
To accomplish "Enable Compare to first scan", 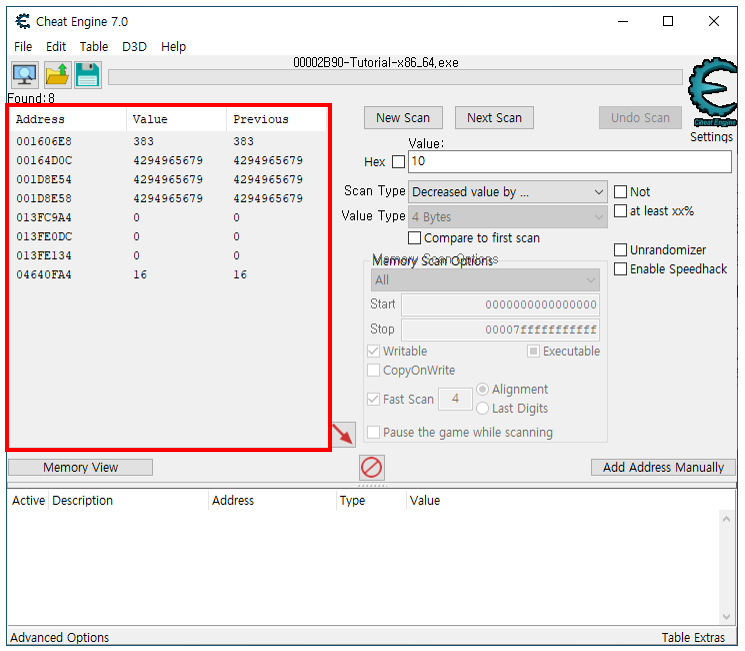I will pos(414,238).
